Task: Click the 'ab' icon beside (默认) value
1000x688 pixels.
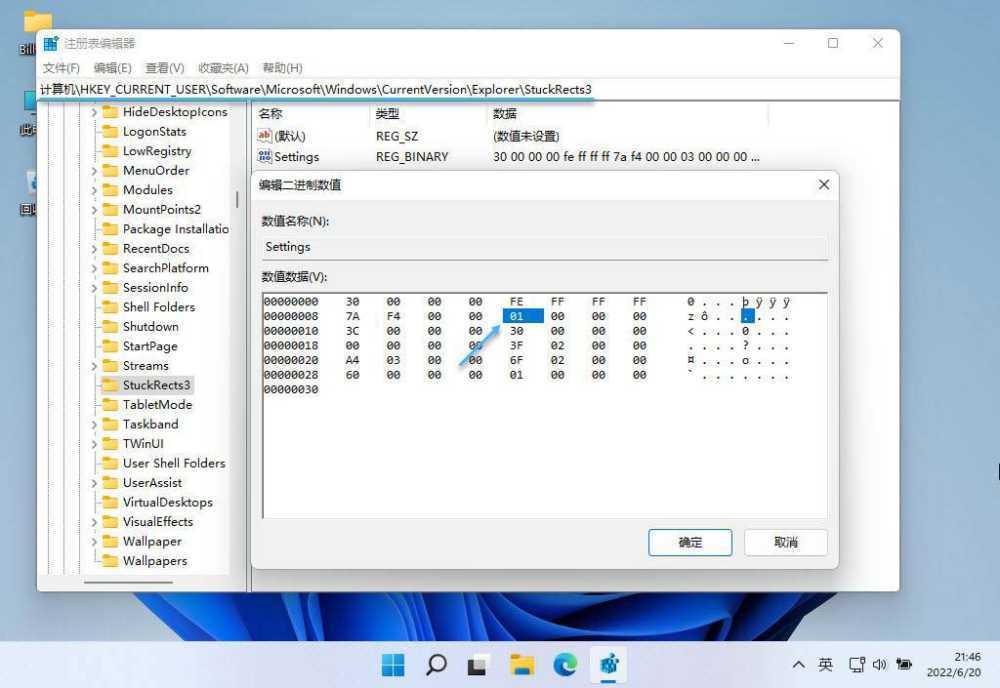Action: tap(263, 135)
